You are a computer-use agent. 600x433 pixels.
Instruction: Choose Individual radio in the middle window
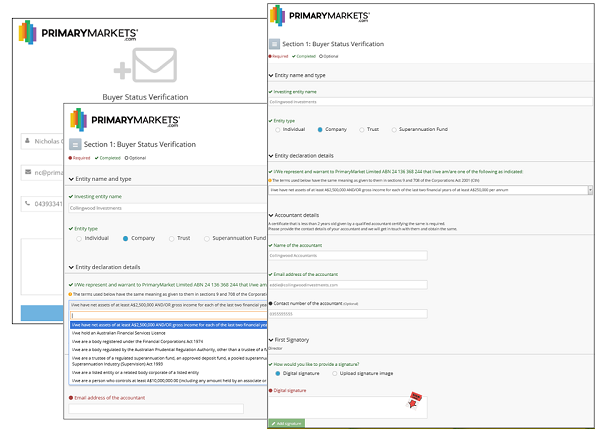pos(79,239)
